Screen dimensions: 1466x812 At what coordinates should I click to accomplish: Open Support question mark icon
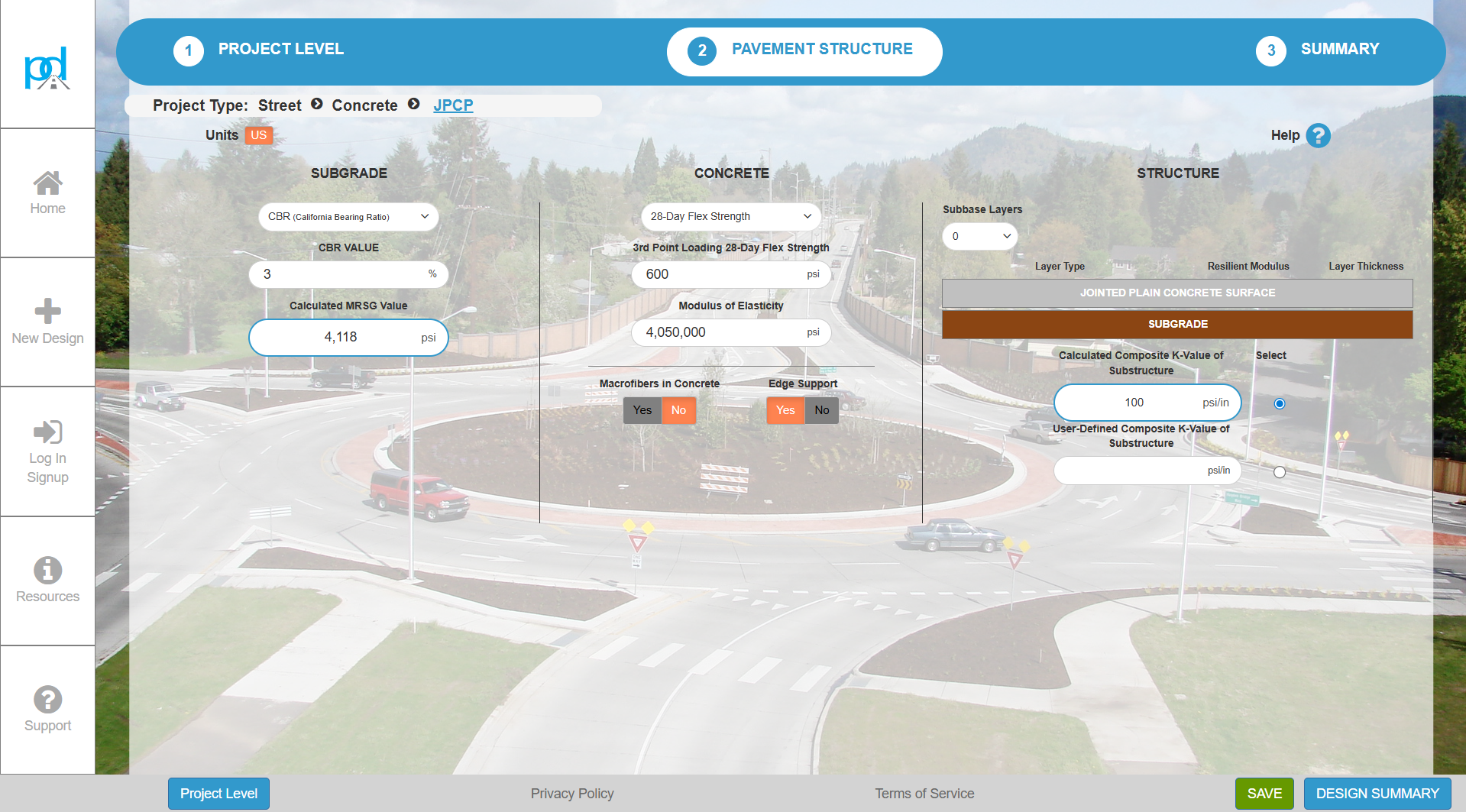[x=47, y=699]
